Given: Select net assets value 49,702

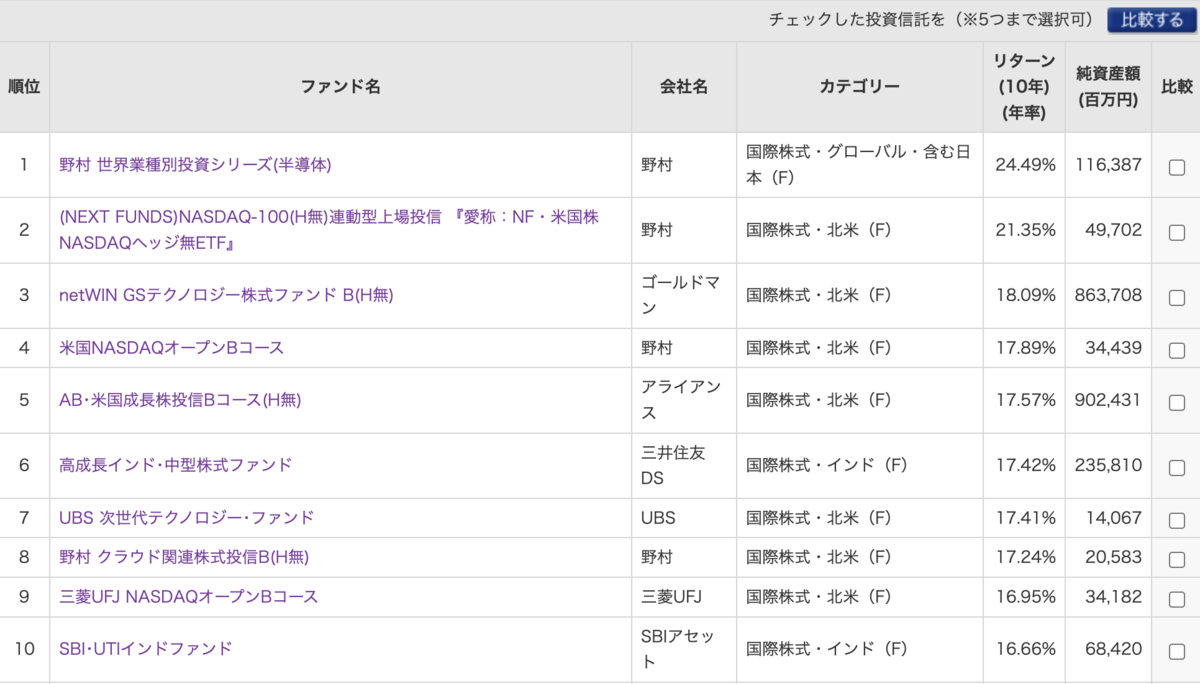Looking at the screenshot, I should 1113,230.
